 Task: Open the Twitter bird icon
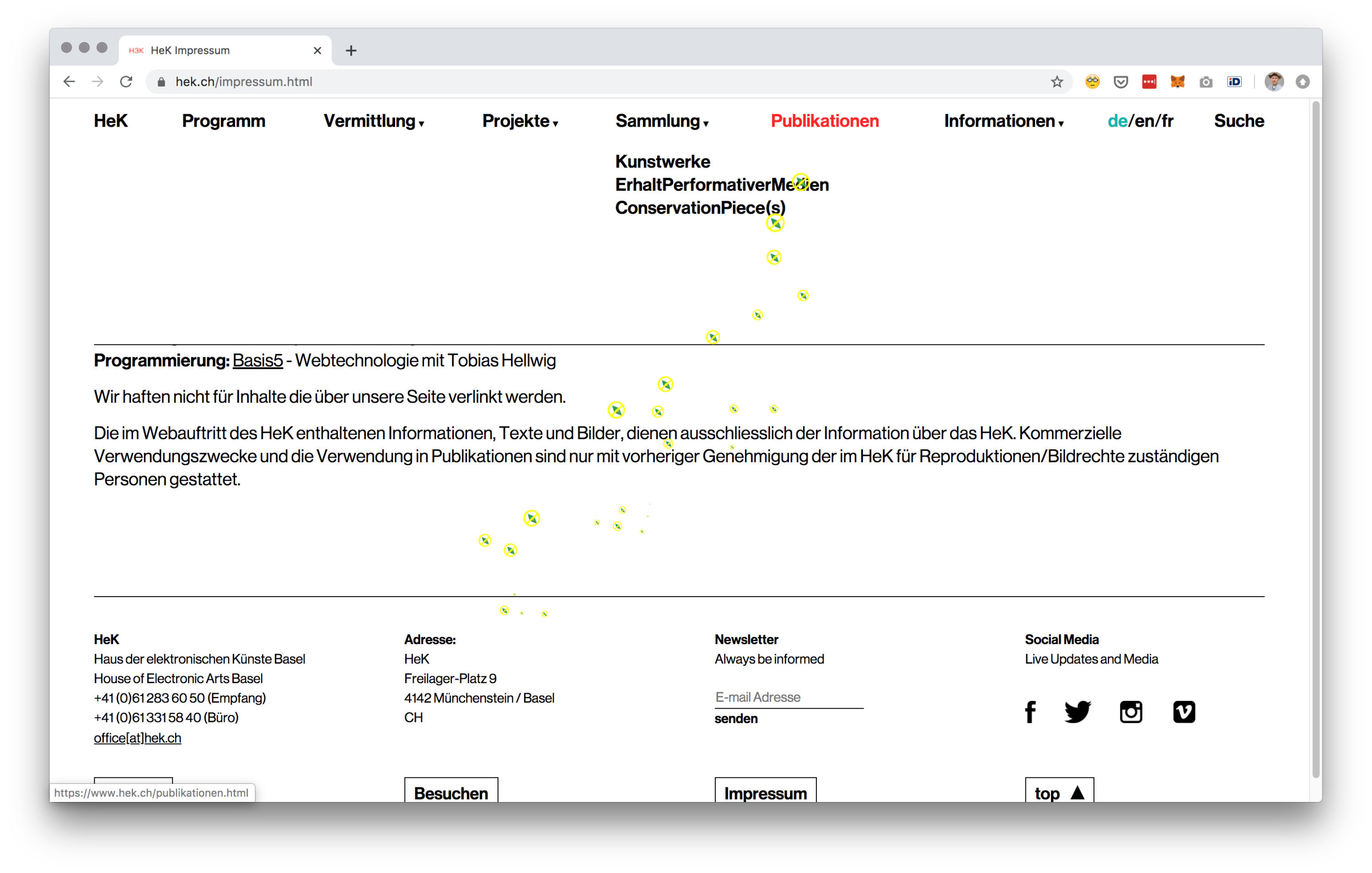click(x=1077, y=711)
